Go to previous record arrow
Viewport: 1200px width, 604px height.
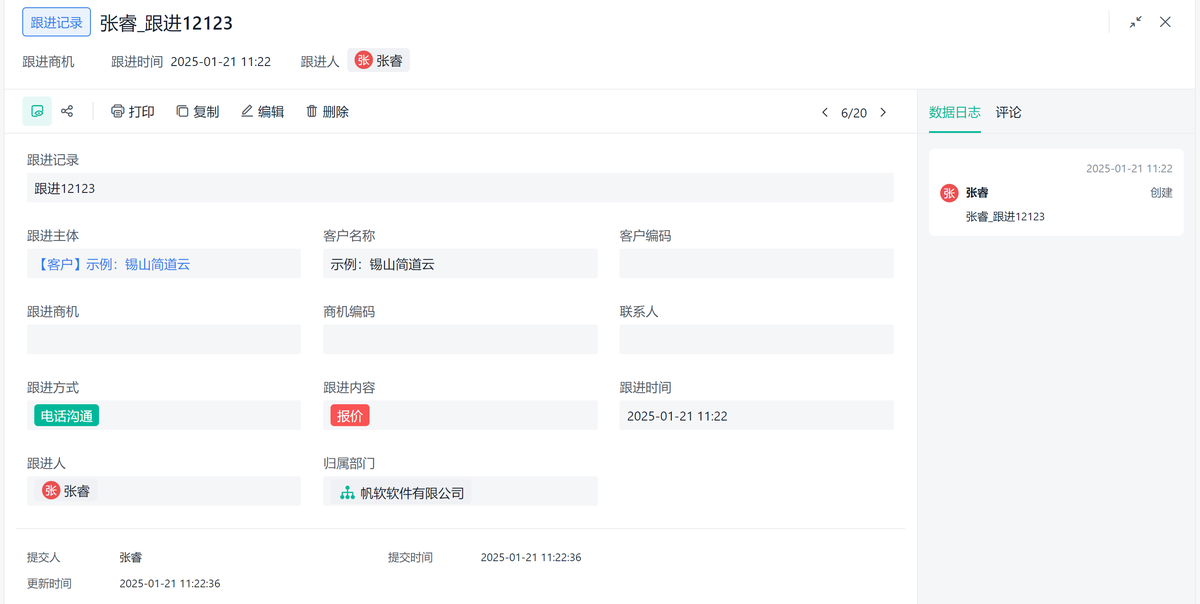825,113
